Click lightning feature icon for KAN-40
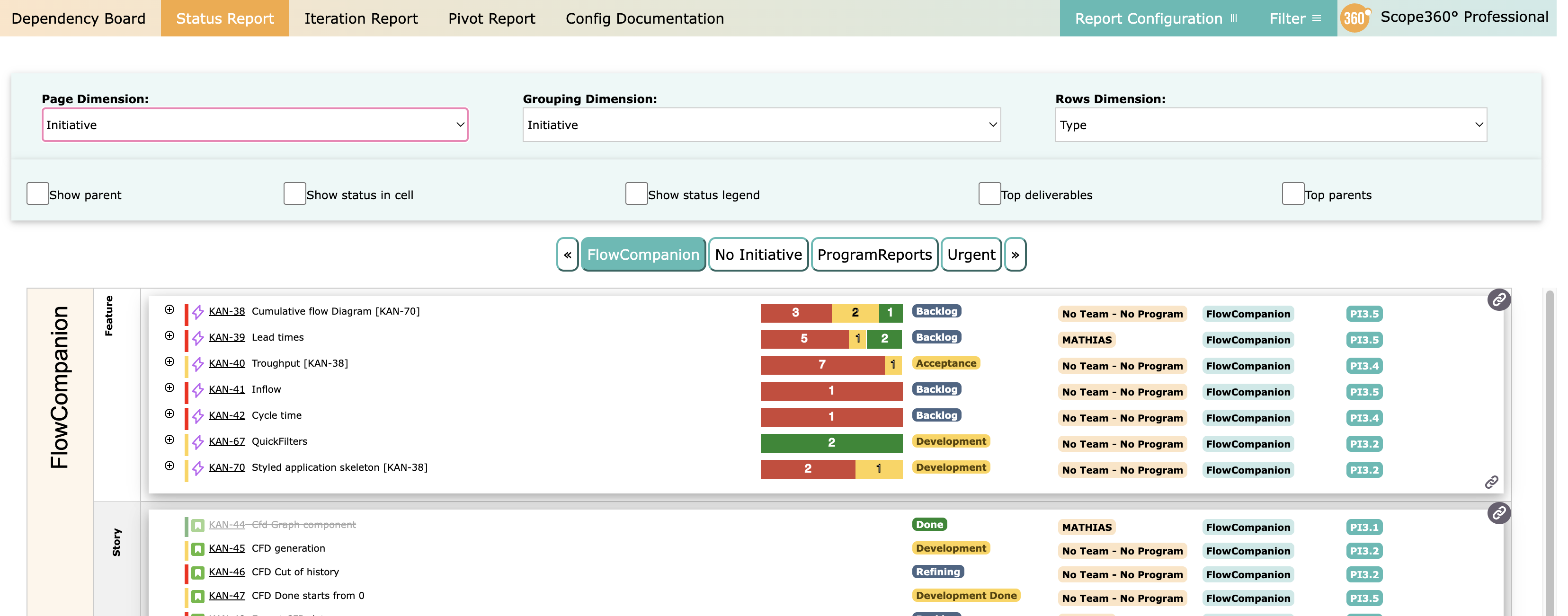1568x616 pixels. click(198, 364)
